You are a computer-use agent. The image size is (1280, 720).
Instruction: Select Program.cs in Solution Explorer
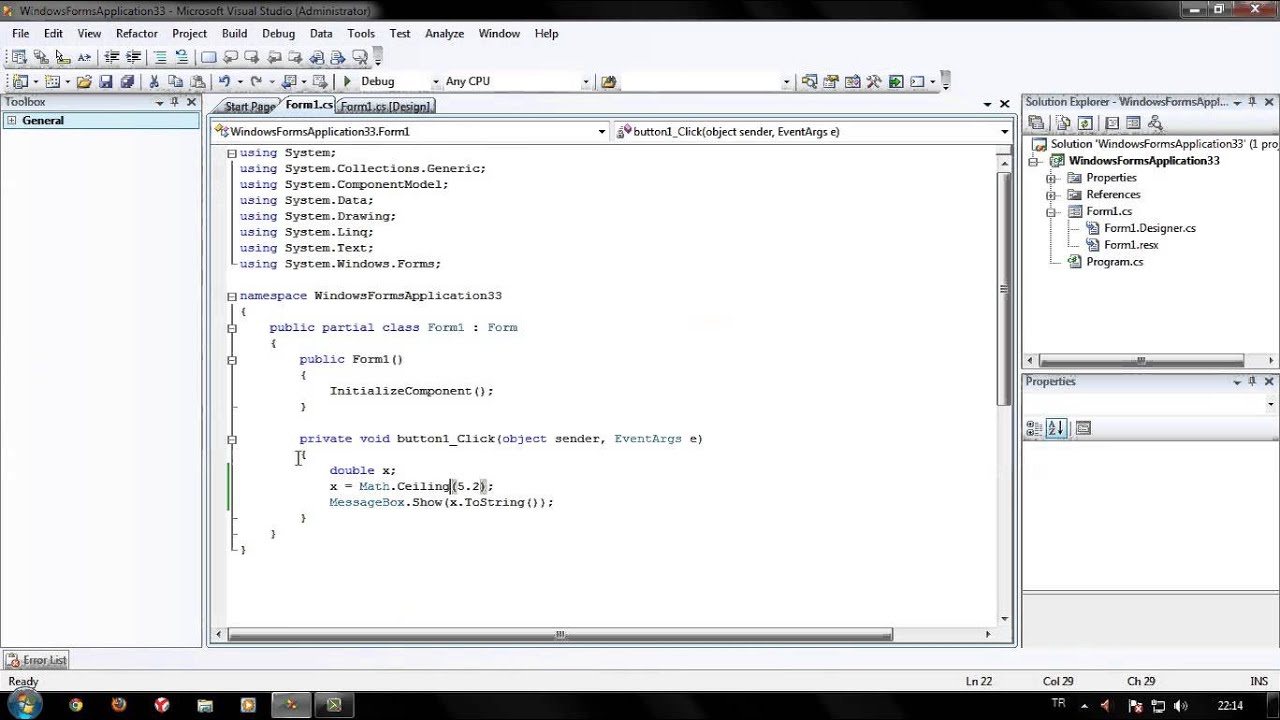coord(1114,262)
